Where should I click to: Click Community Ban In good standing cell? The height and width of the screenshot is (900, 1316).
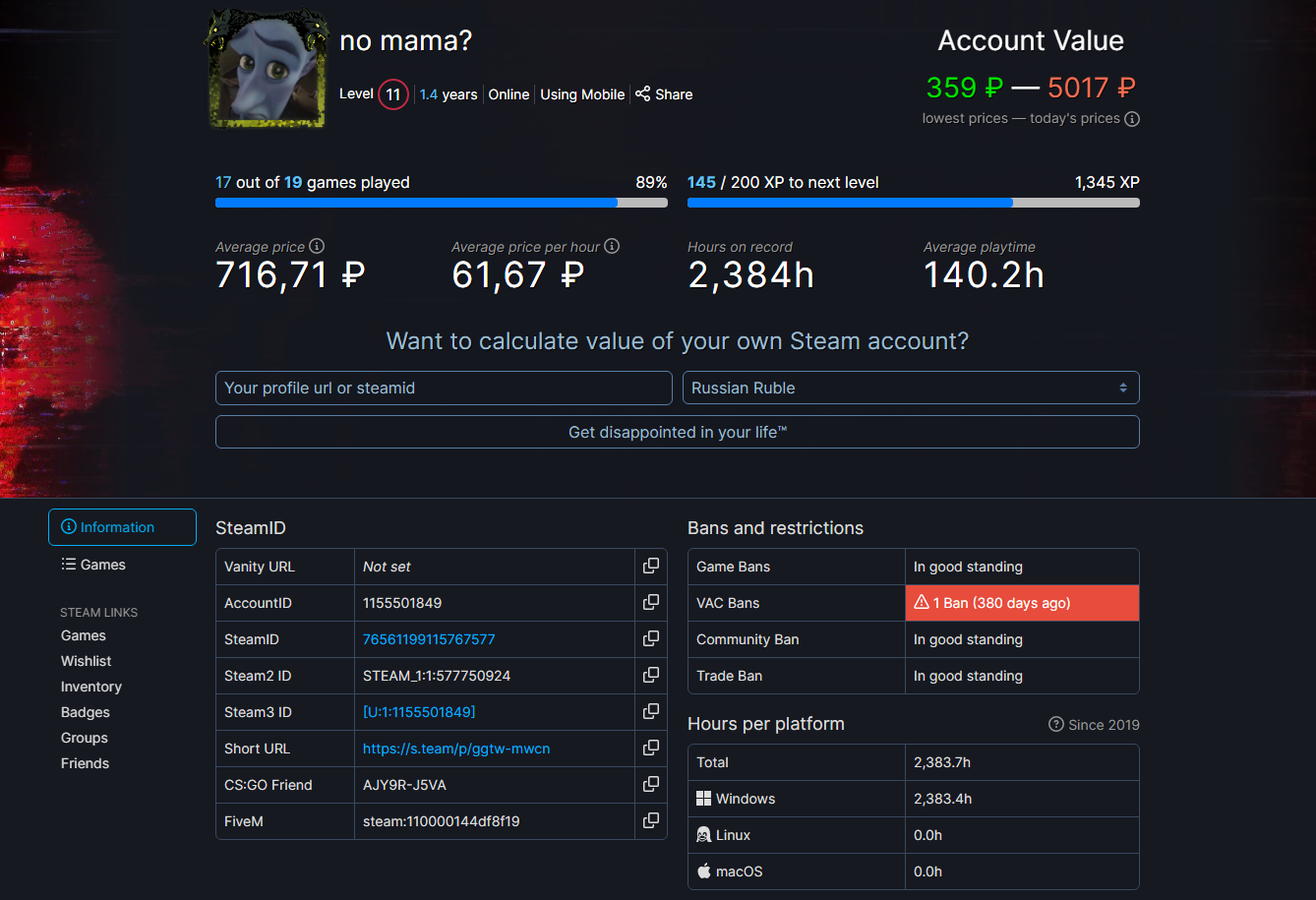(x=1022, y=639)
